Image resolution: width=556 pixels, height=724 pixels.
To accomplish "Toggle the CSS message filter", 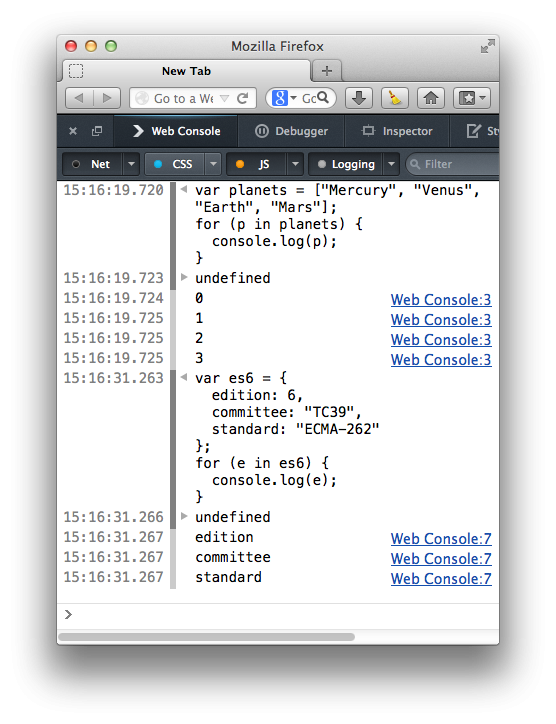I will [x=175, y=164].
